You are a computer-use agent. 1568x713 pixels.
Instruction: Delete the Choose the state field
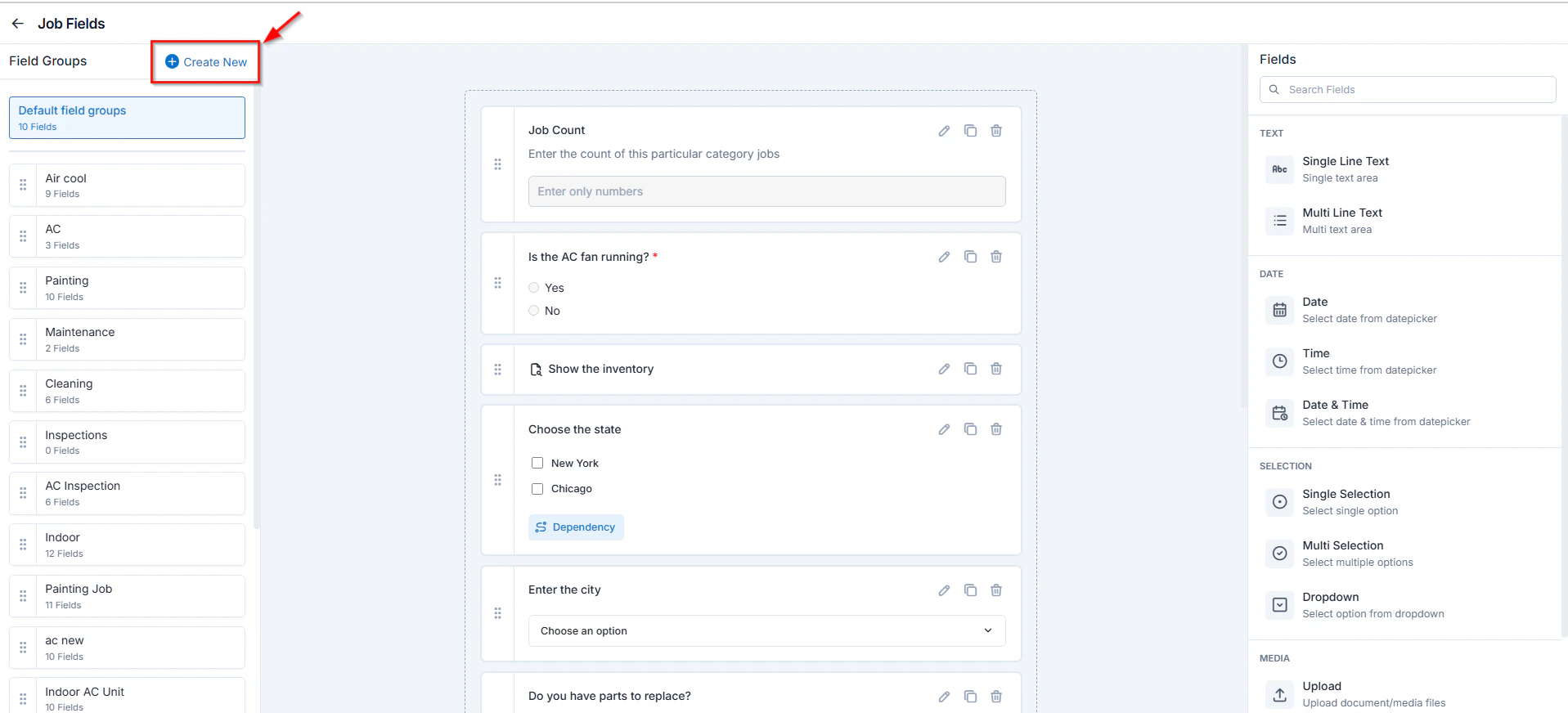coord(996,429)
